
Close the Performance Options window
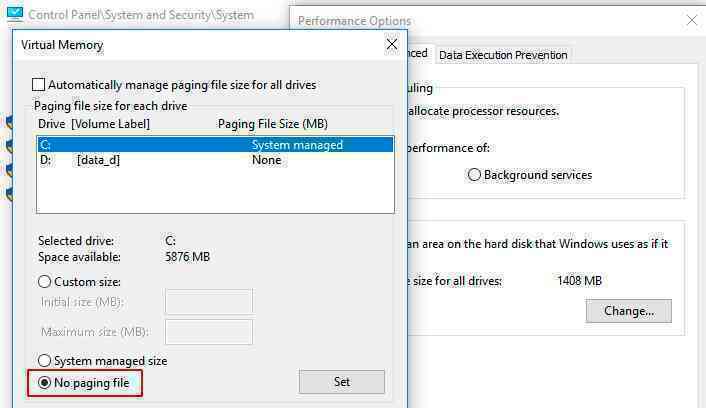[x=691, y=20]
